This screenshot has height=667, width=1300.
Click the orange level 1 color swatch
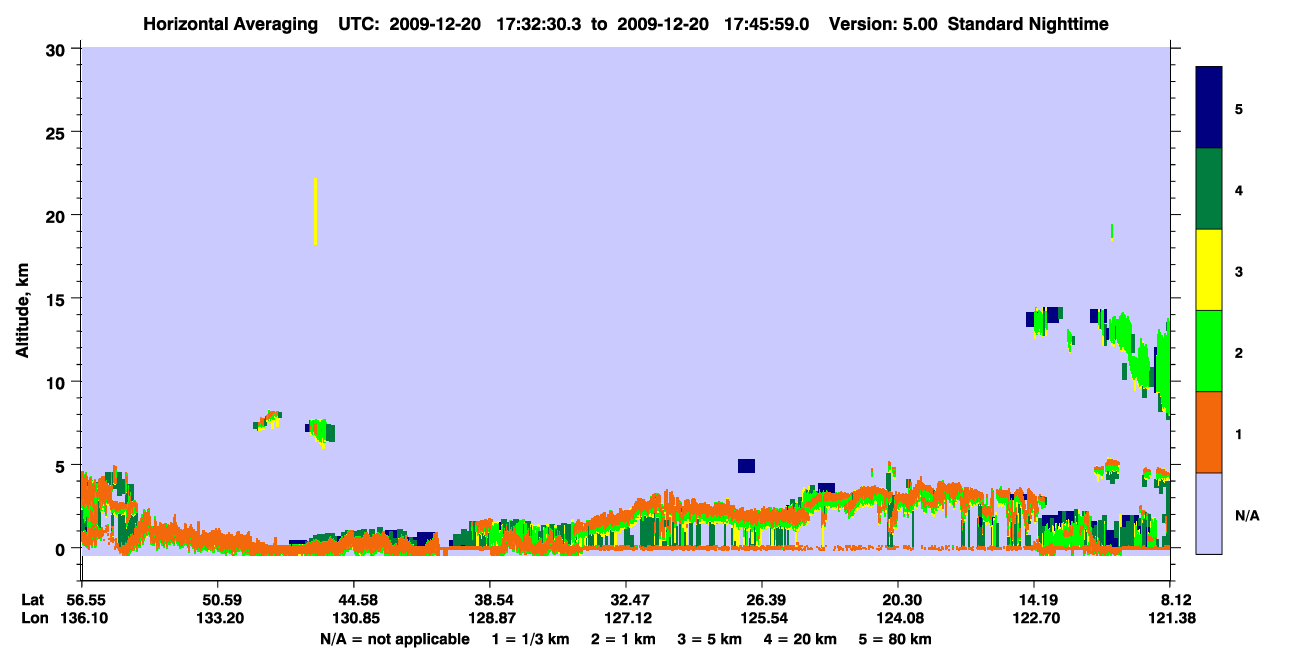tap(1209, 432)
